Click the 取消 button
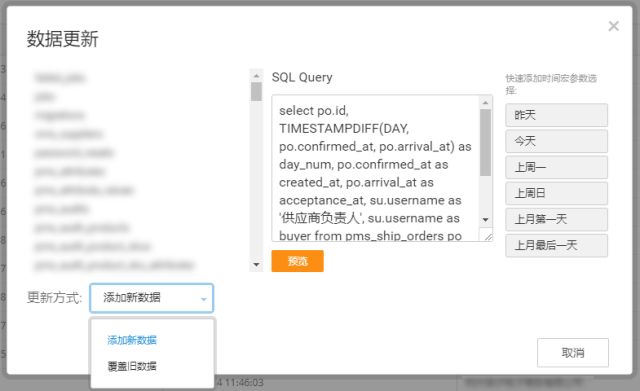Screen dimensions: 640x391 (573, 353)
